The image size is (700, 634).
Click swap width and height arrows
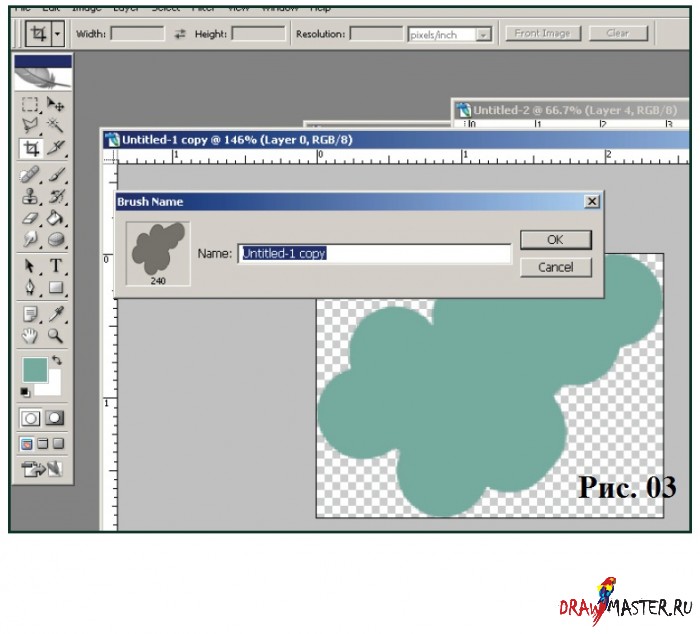180,34
